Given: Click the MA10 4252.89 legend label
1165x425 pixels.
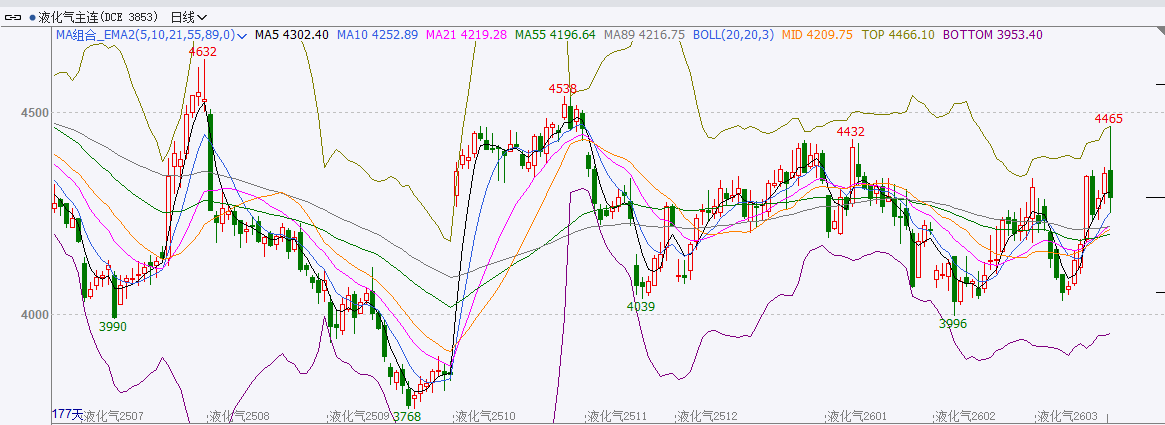Looking at the screenshot, I should click(377, 35).
